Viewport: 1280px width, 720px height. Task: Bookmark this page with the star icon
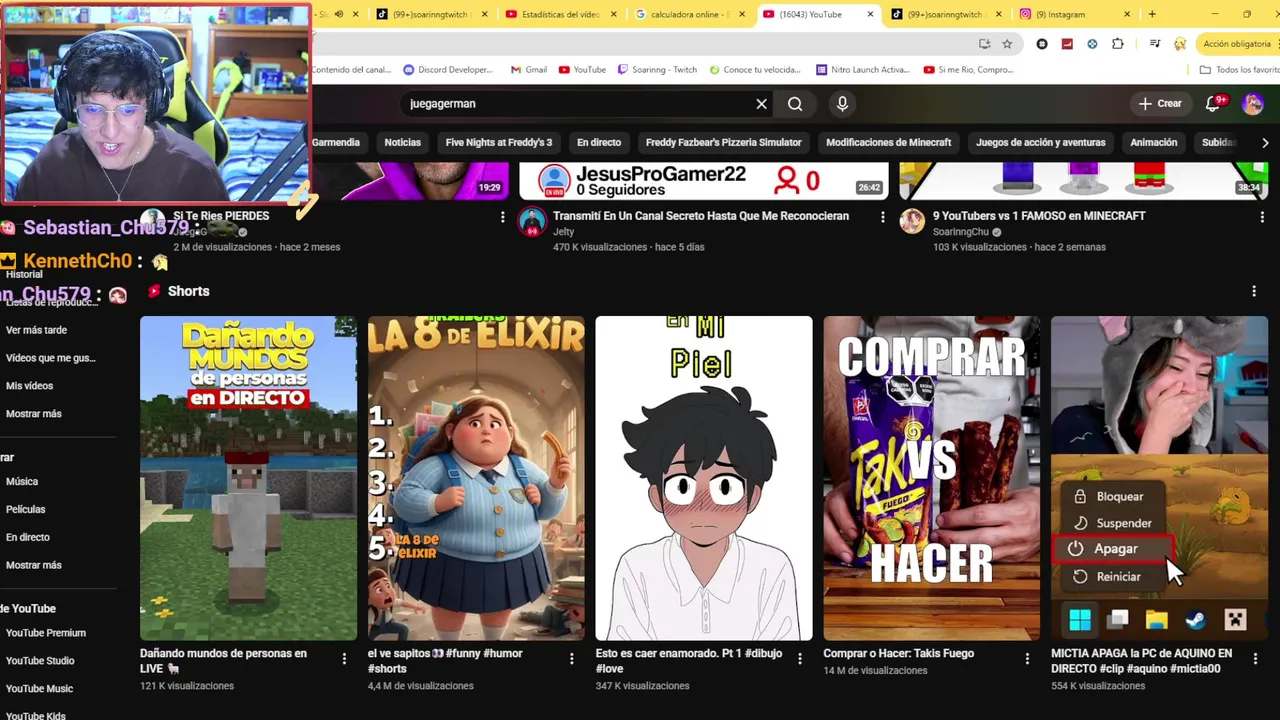pyautogui.click(x=1007, y=44)
